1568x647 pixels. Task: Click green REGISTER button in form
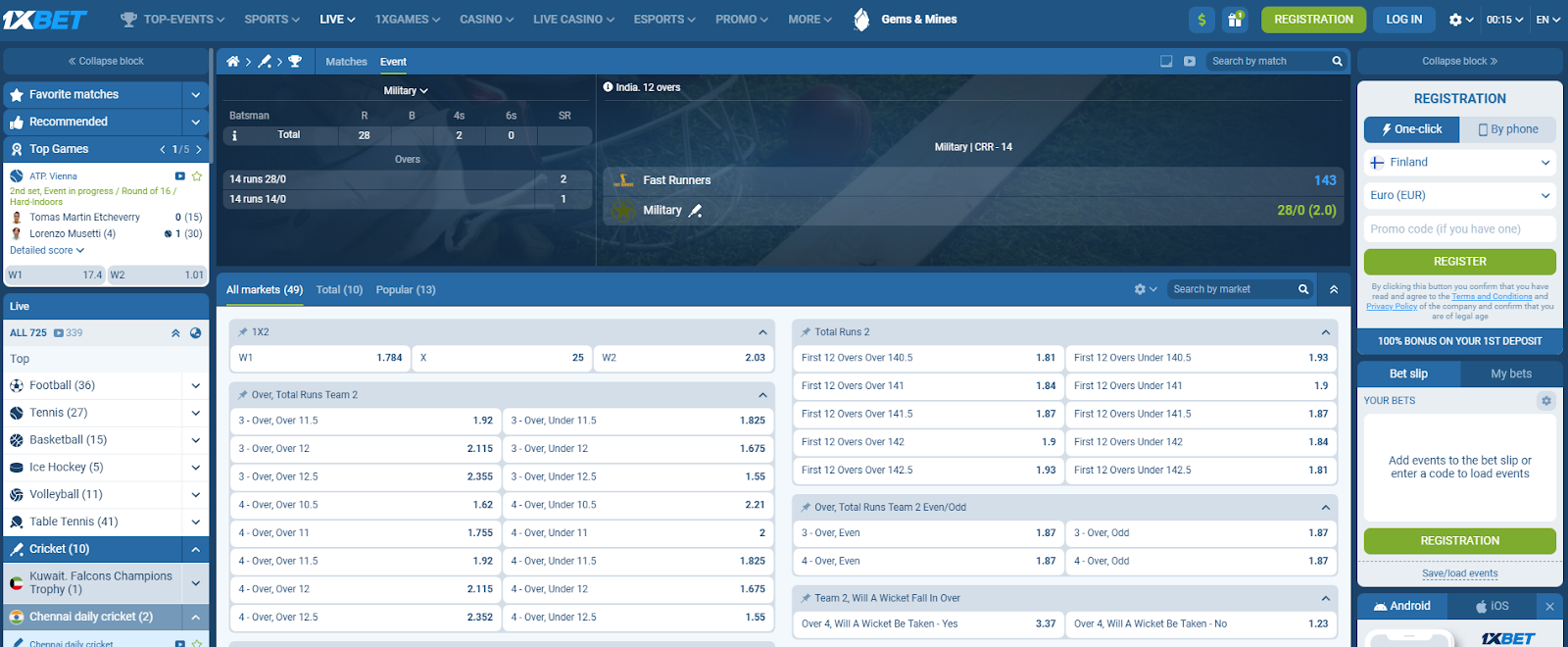[1460, 262]
